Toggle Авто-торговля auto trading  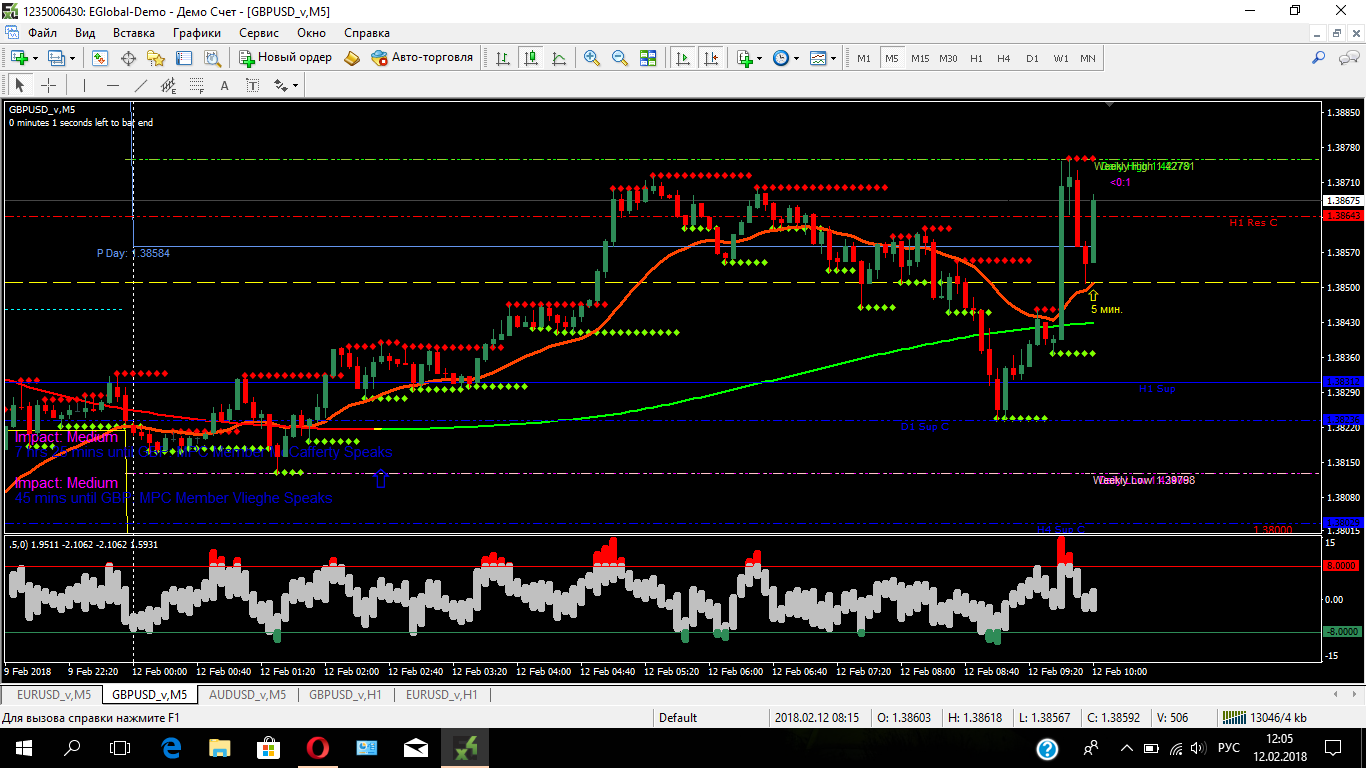point(422,58)
